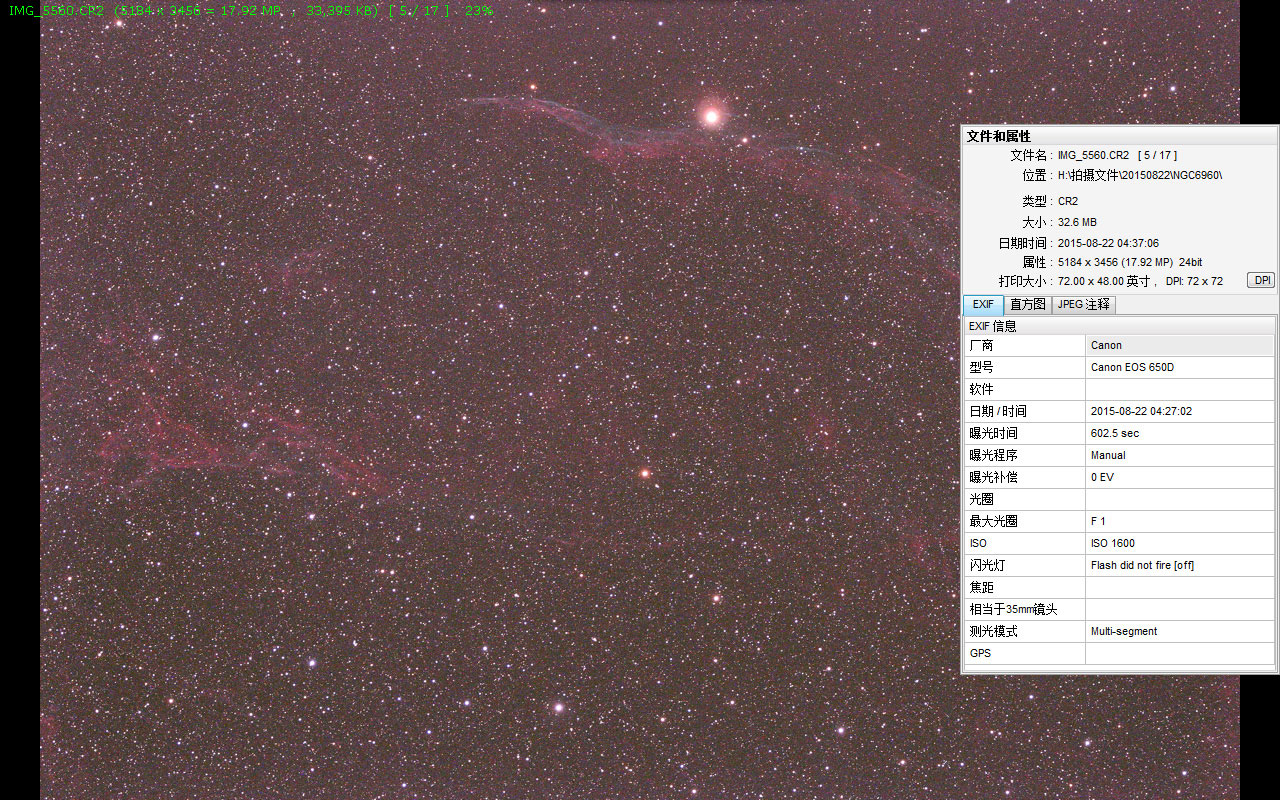Open the 直方图 histogram tab
The image size is (1280, 800).
pyautogui.click(x=1027, y=304)
